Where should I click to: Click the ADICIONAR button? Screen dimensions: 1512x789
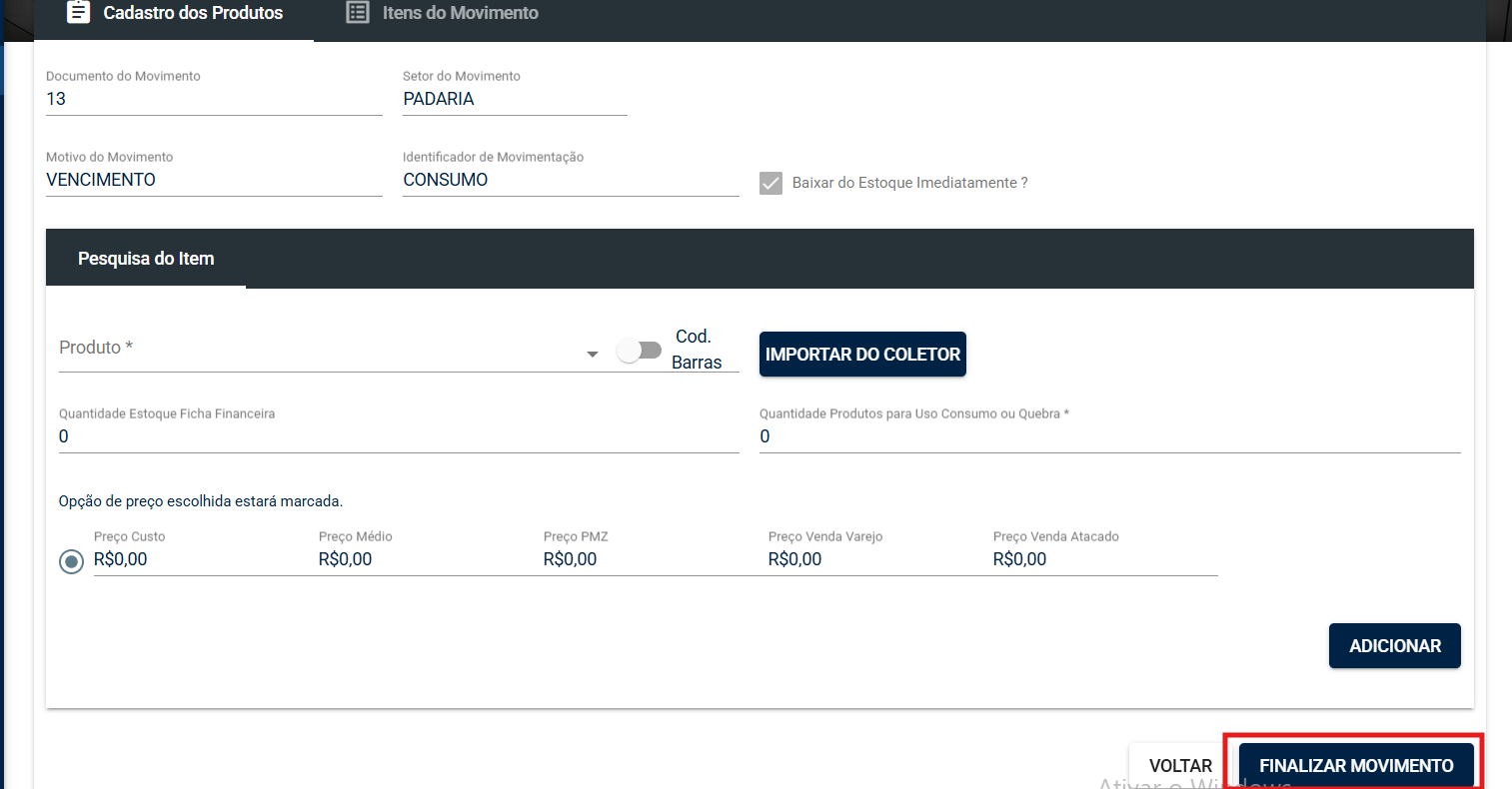click(x=1395, y=646)
